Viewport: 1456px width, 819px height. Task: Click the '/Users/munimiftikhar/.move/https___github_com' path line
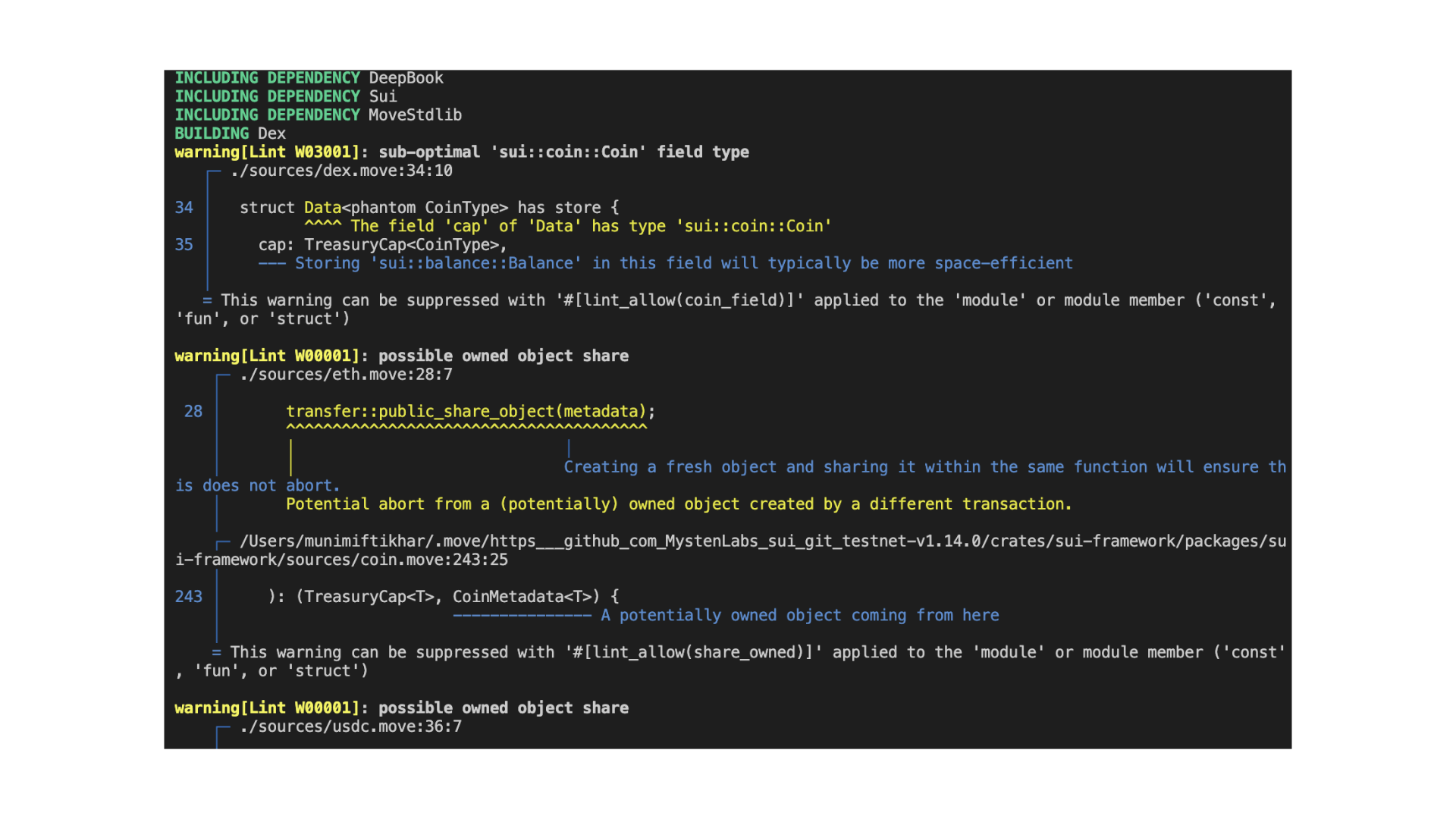point(763,541)
